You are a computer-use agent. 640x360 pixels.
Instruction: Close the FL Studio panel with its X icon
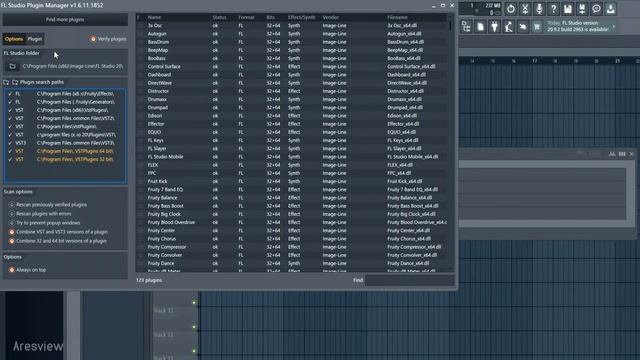(x=631, y=154)
